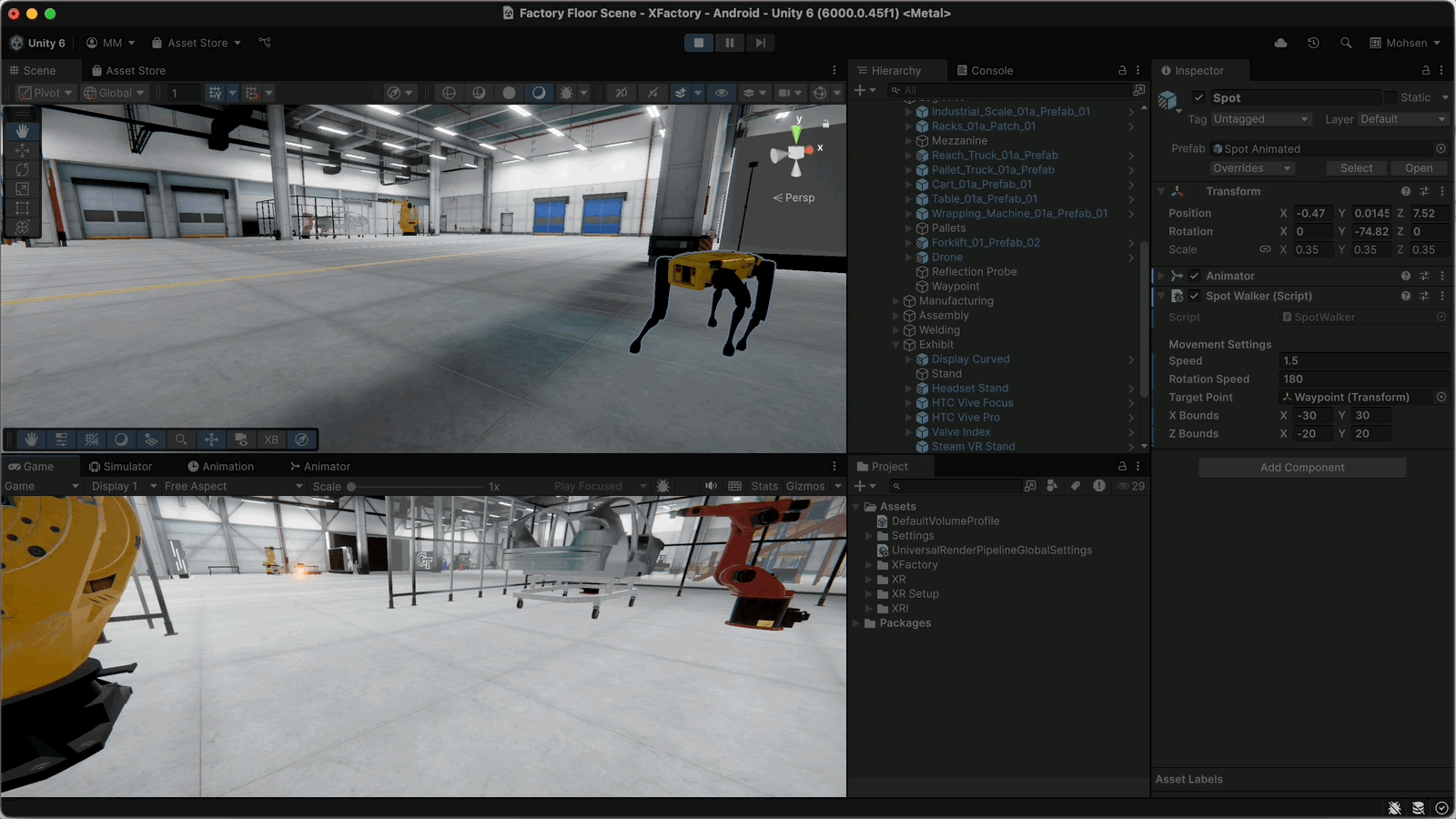
Task: Click the Step frame button
Action: tap(760, 43)
